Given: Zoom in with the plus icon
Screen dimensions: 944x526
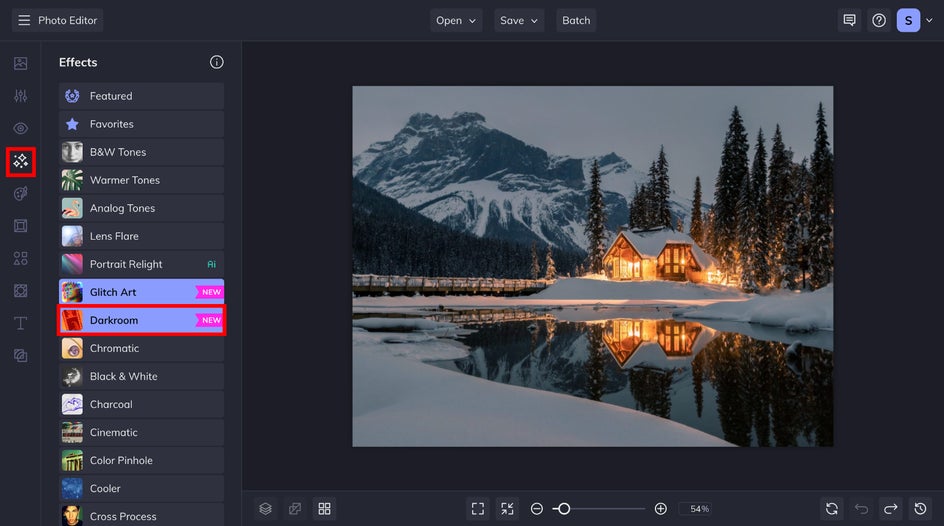Looking at the screenshot, I should click(x=660, y=509).
